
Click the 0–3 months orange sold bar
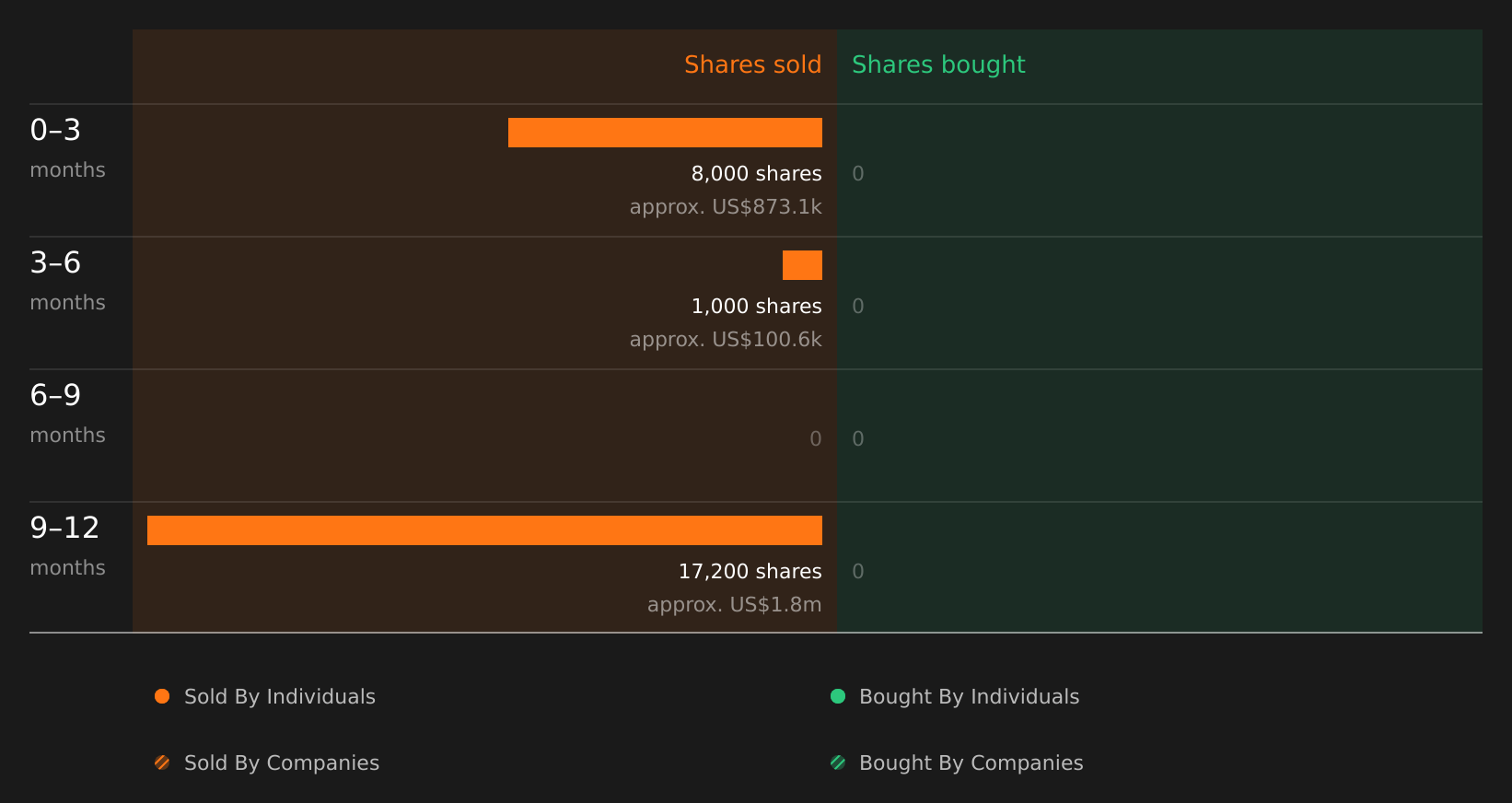[x=665, y=133]
